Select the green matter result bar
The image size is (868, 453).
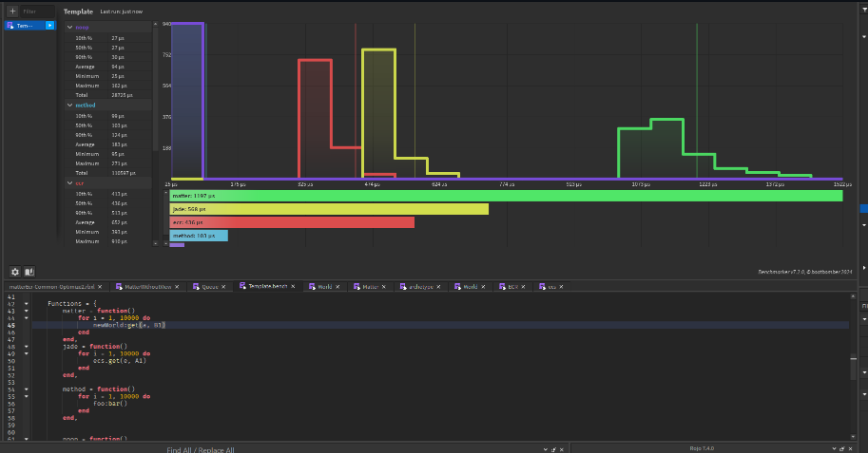[x=505, y=196]
